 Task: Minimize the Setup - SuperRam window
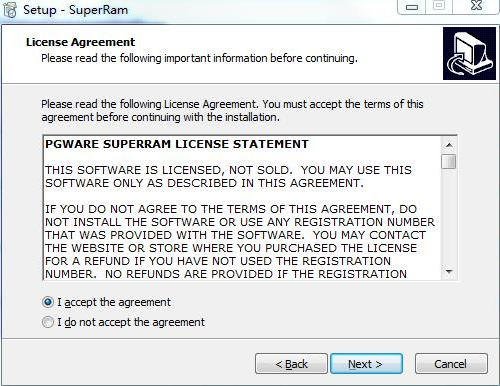(412, 7)
